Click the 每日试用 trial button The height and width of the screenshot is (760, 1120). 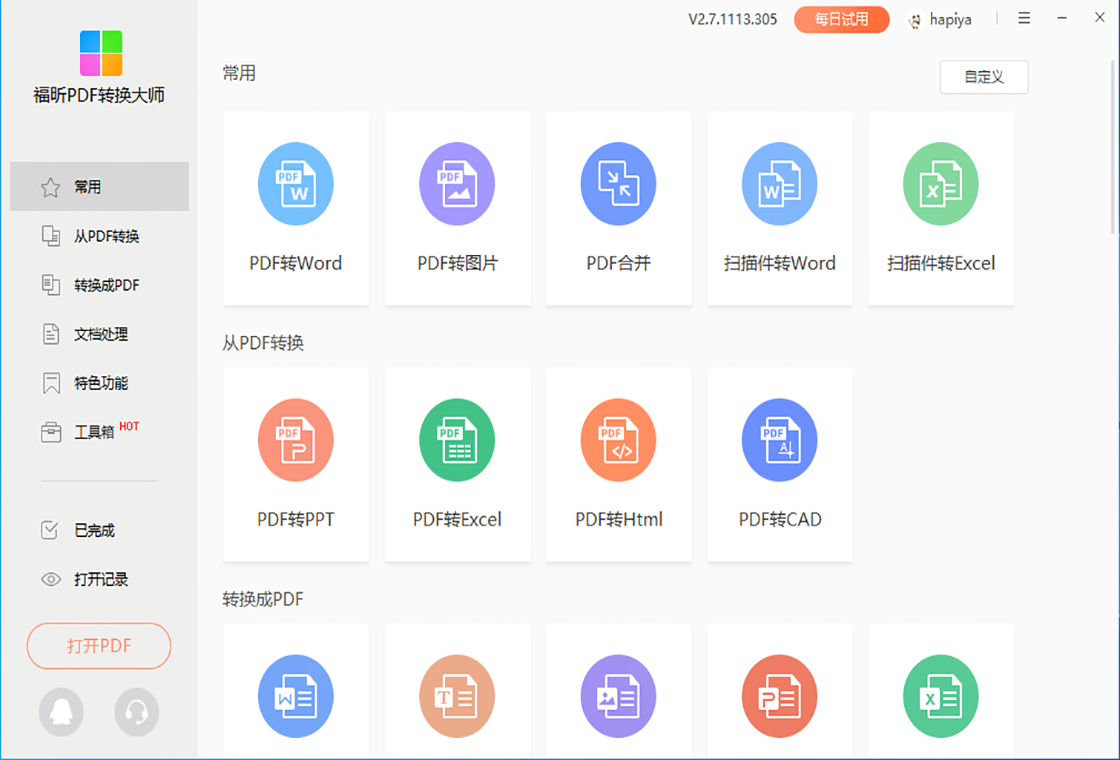(x=841, y=19)
